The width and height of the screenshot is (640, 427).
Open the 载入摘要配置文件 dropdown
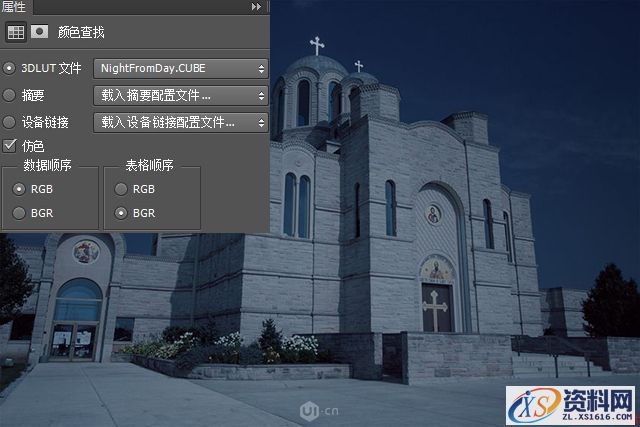point(181,96)
